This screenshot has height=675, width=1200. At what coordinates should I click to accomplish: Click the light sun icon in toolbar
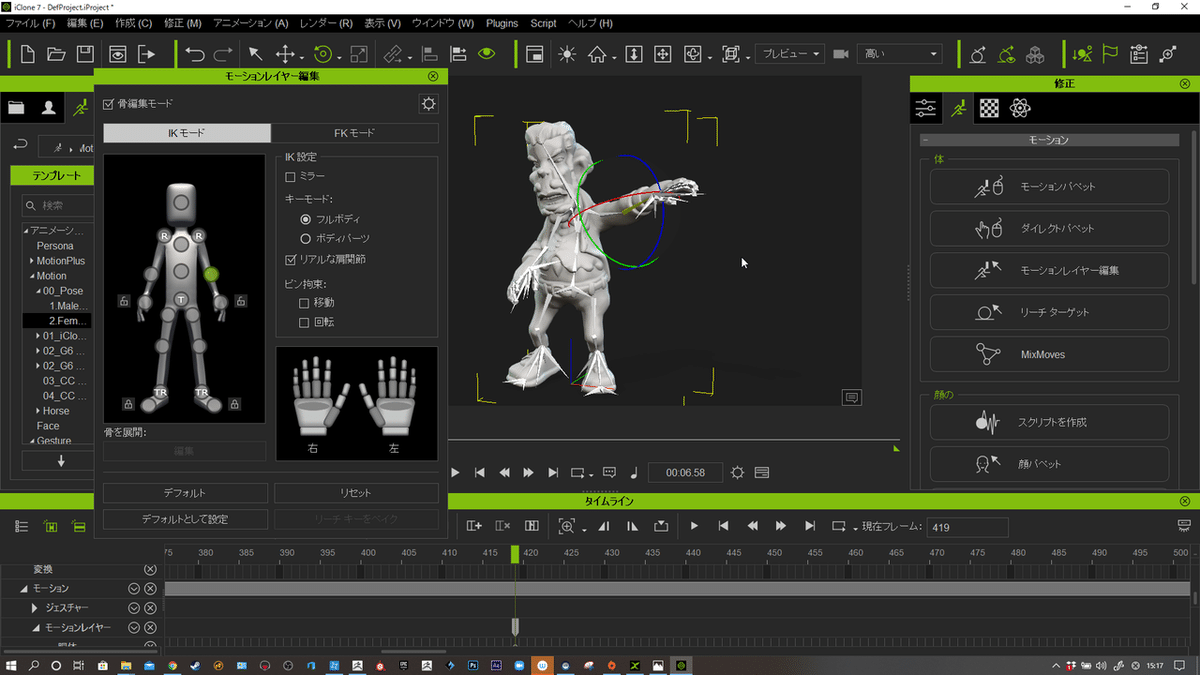pos(567,54)
